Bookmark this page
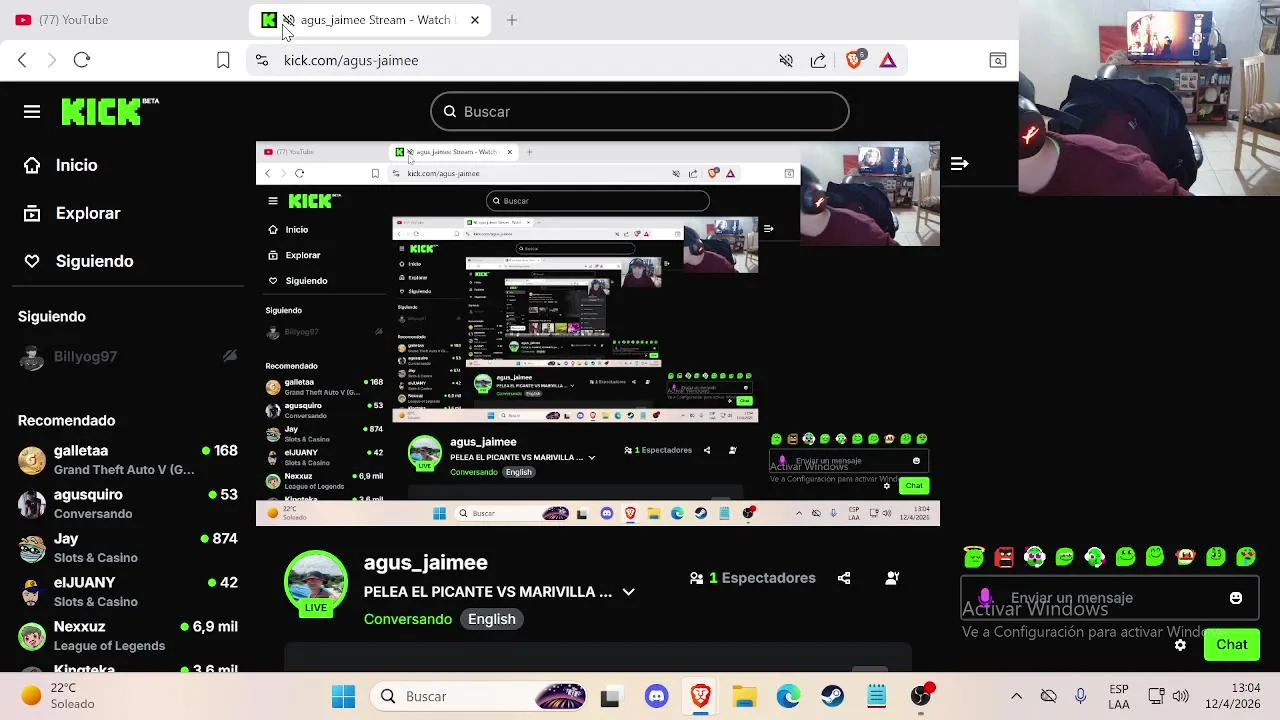1280x720 pixels. pyautogui.click(x=223, y=60)
